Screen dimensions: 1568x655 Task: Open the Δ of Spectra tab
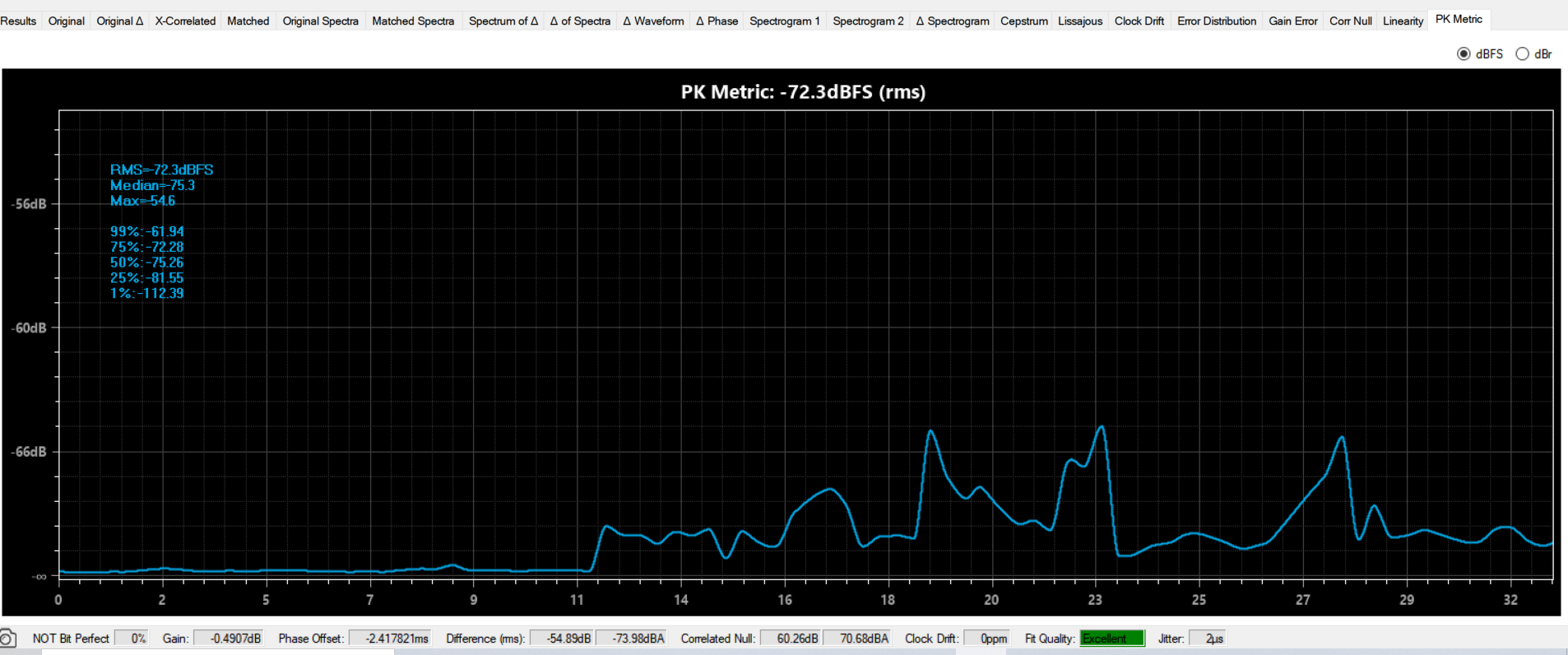click(x=581, y=21)
